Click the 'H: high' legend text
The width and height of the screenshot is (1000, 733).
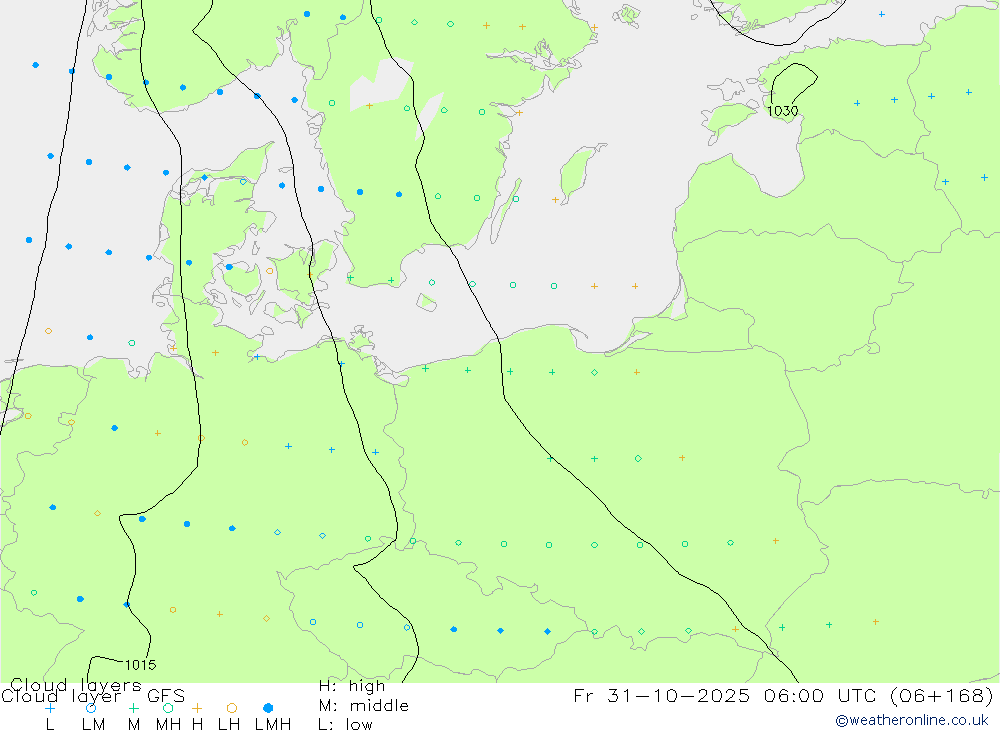point(351,686)
